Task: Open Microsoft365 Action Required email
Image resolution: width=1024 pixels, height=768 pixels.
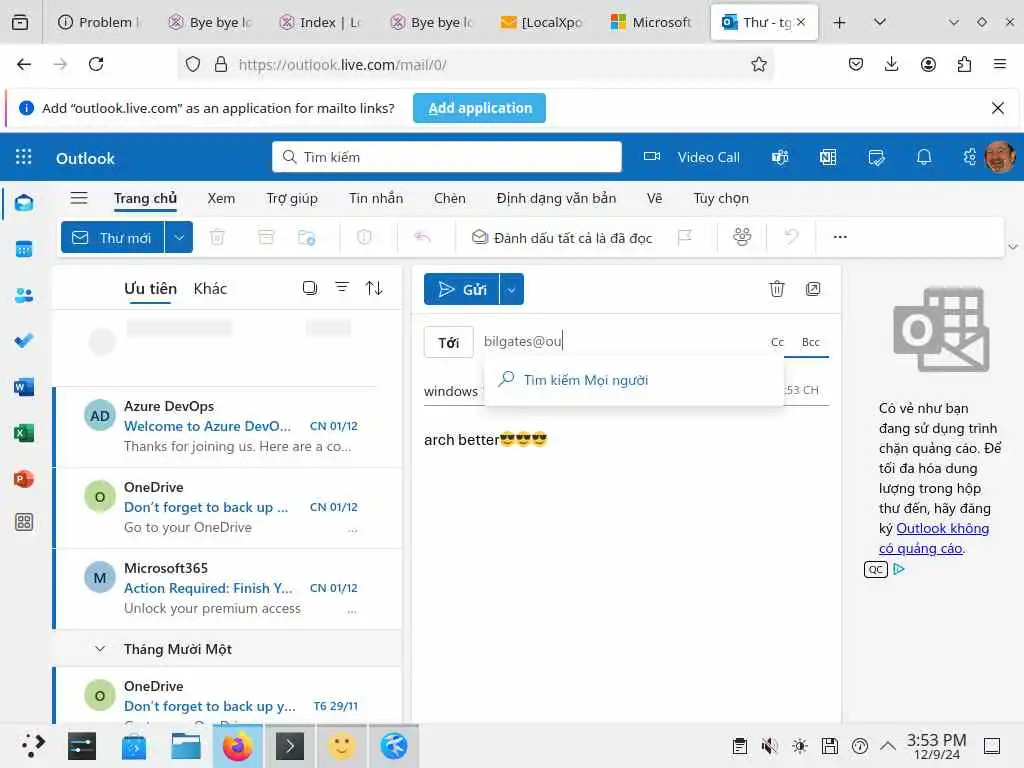Action: pyautogui.click(x=227, y=588)
